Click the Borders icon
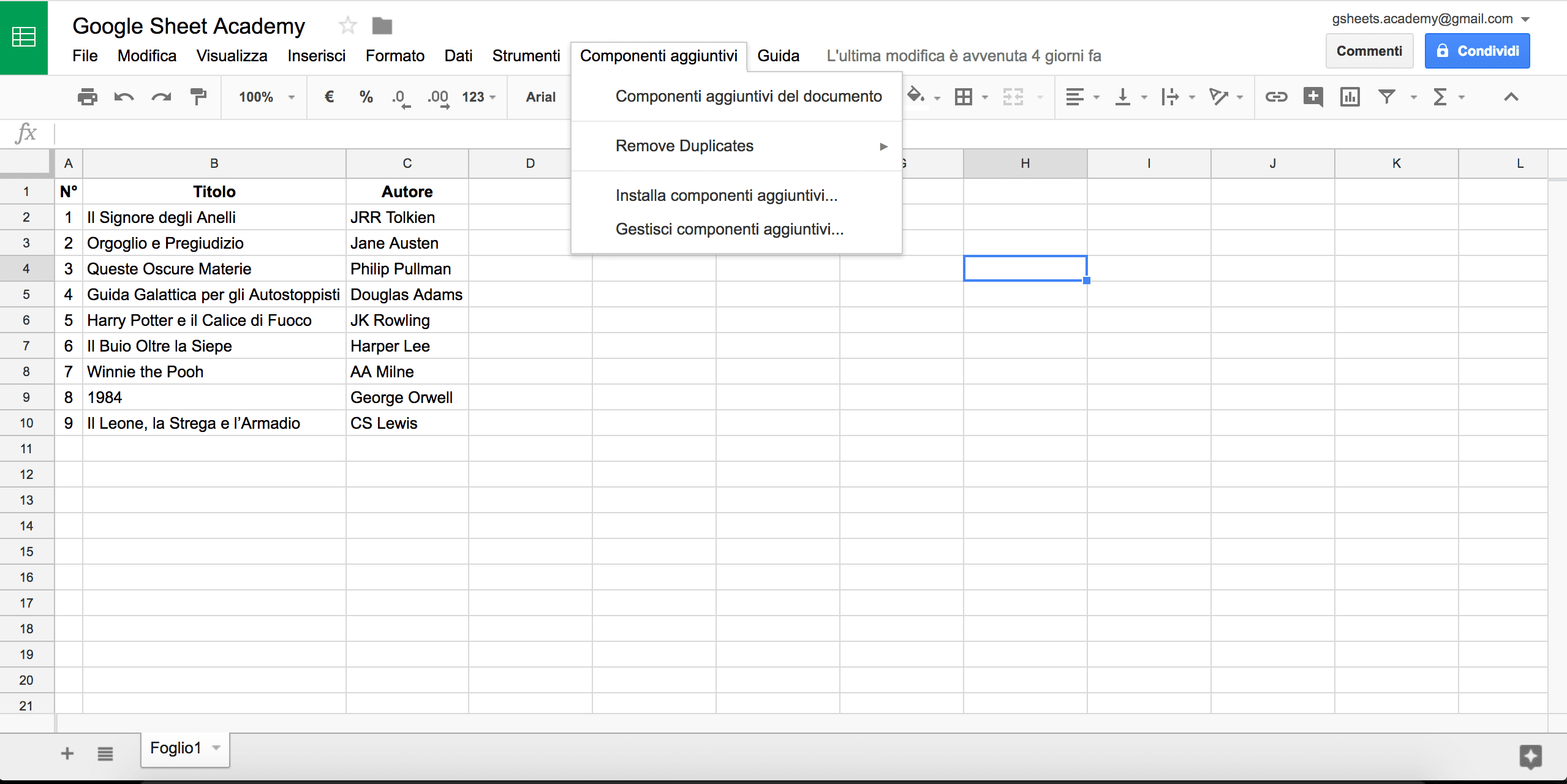The width and height of the screenshot is (1567, 784). tap(964, 97)
